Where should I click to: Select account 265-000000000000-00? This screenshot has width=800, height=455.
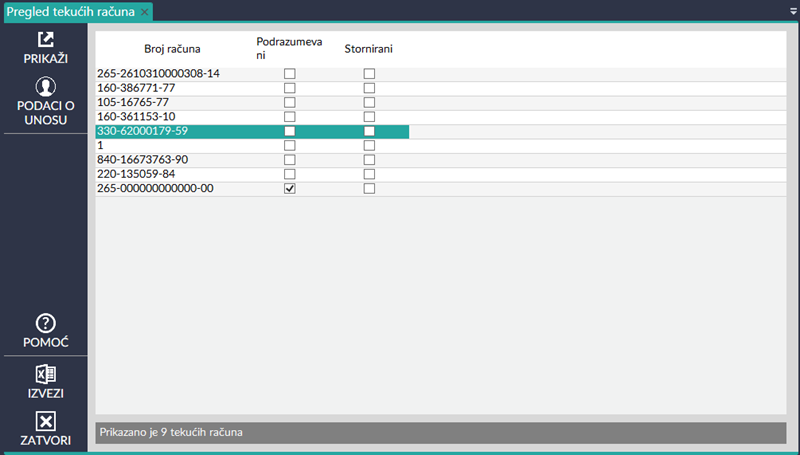pos(155,188)
